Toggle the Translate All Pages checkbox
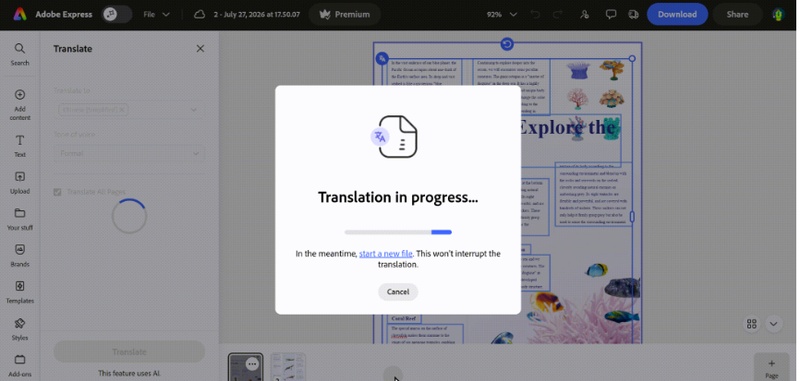 point(57,192)
